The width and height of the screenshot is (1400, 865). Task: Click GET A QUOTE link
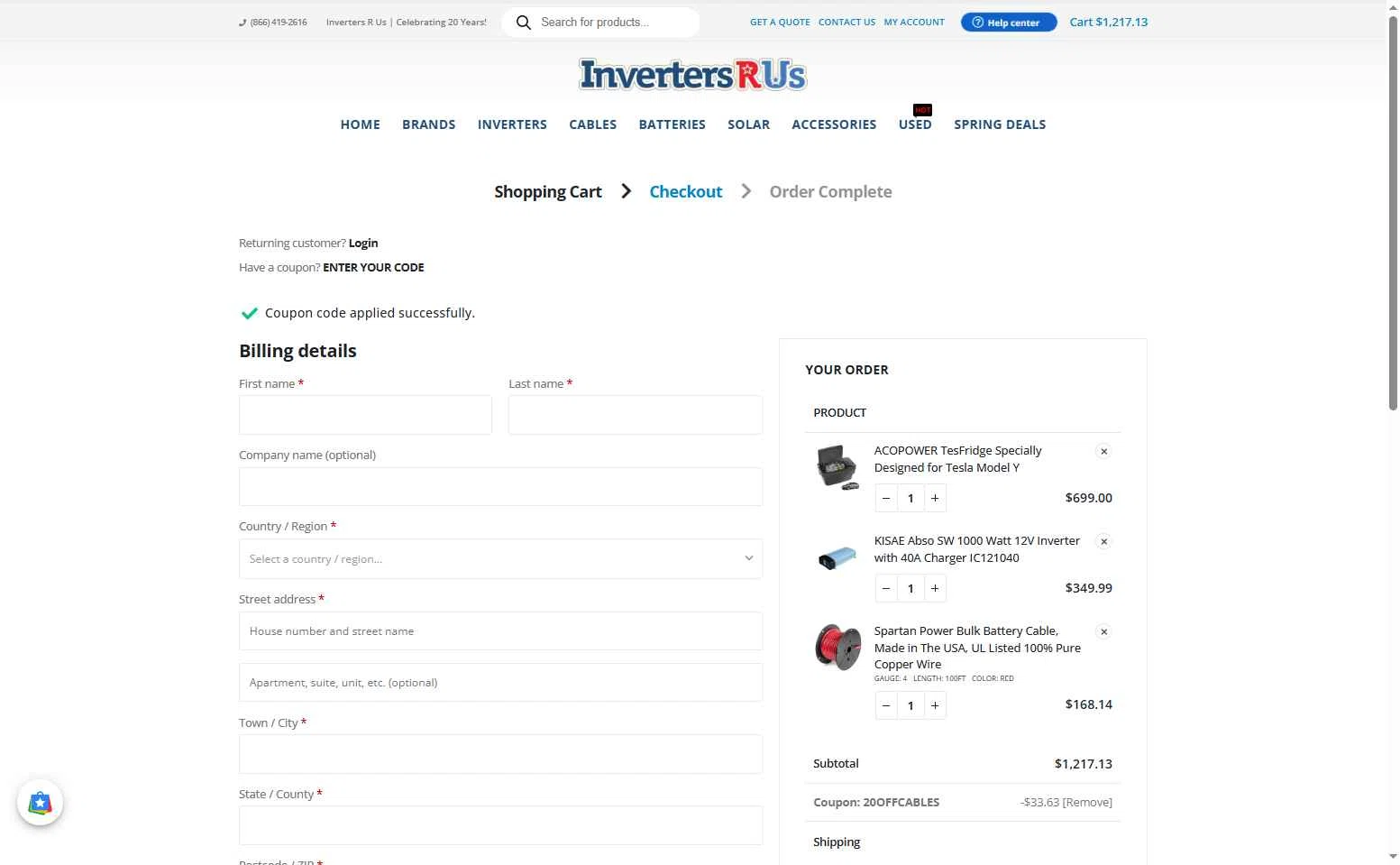click(780, 23)
